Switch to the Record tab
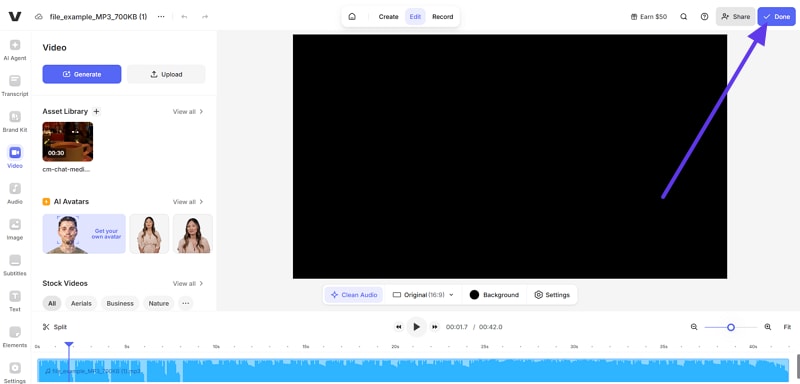 pos(442,17)
